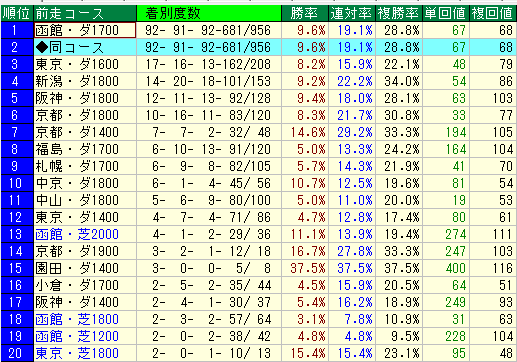Select the highlighted ◆同コース row
The height and width of the screenshot is (362, 517).
(259, 47)
